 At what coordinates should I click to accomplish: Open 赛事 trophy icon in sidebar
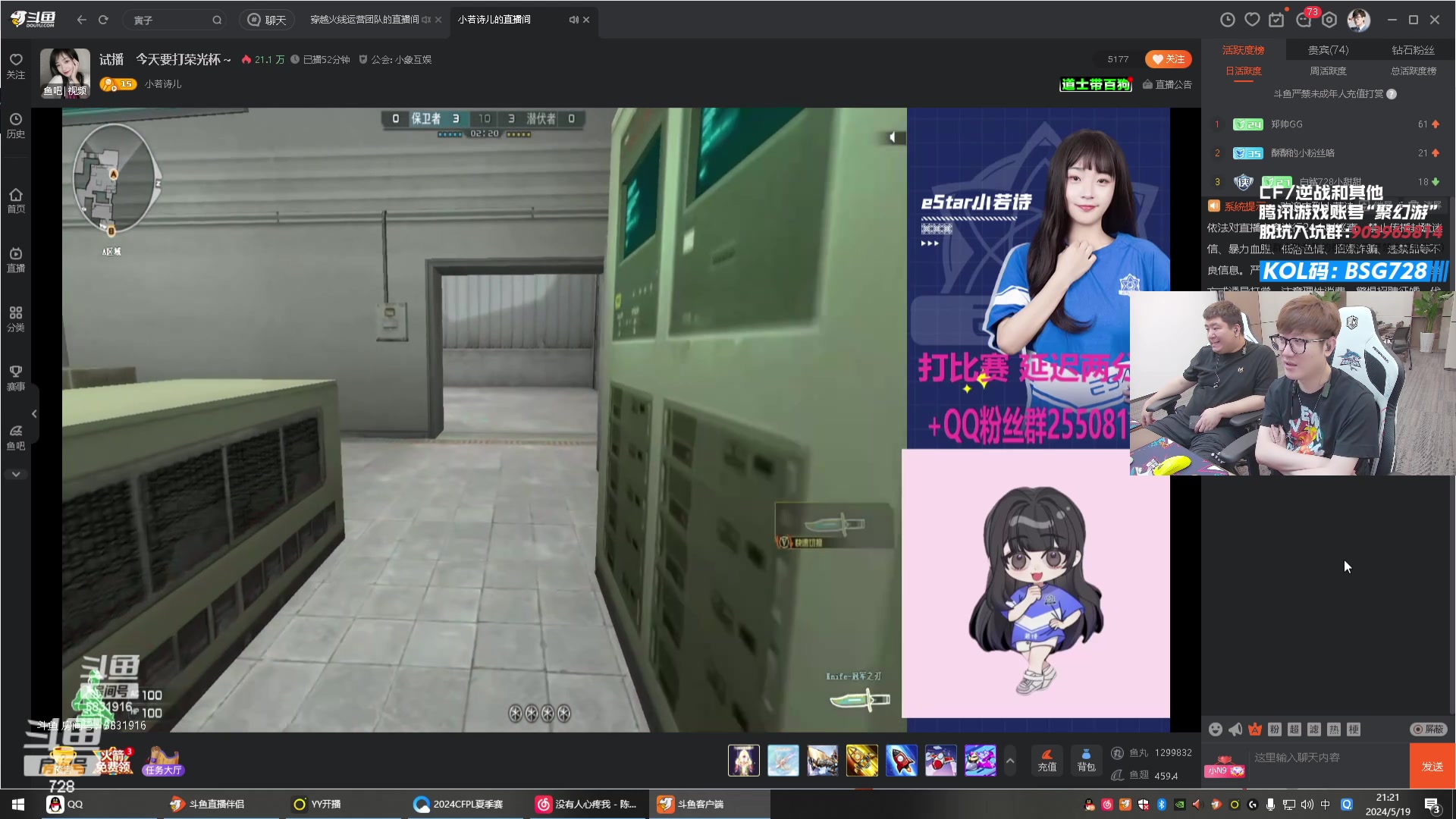pyautogui.click(x=16, y=378)
